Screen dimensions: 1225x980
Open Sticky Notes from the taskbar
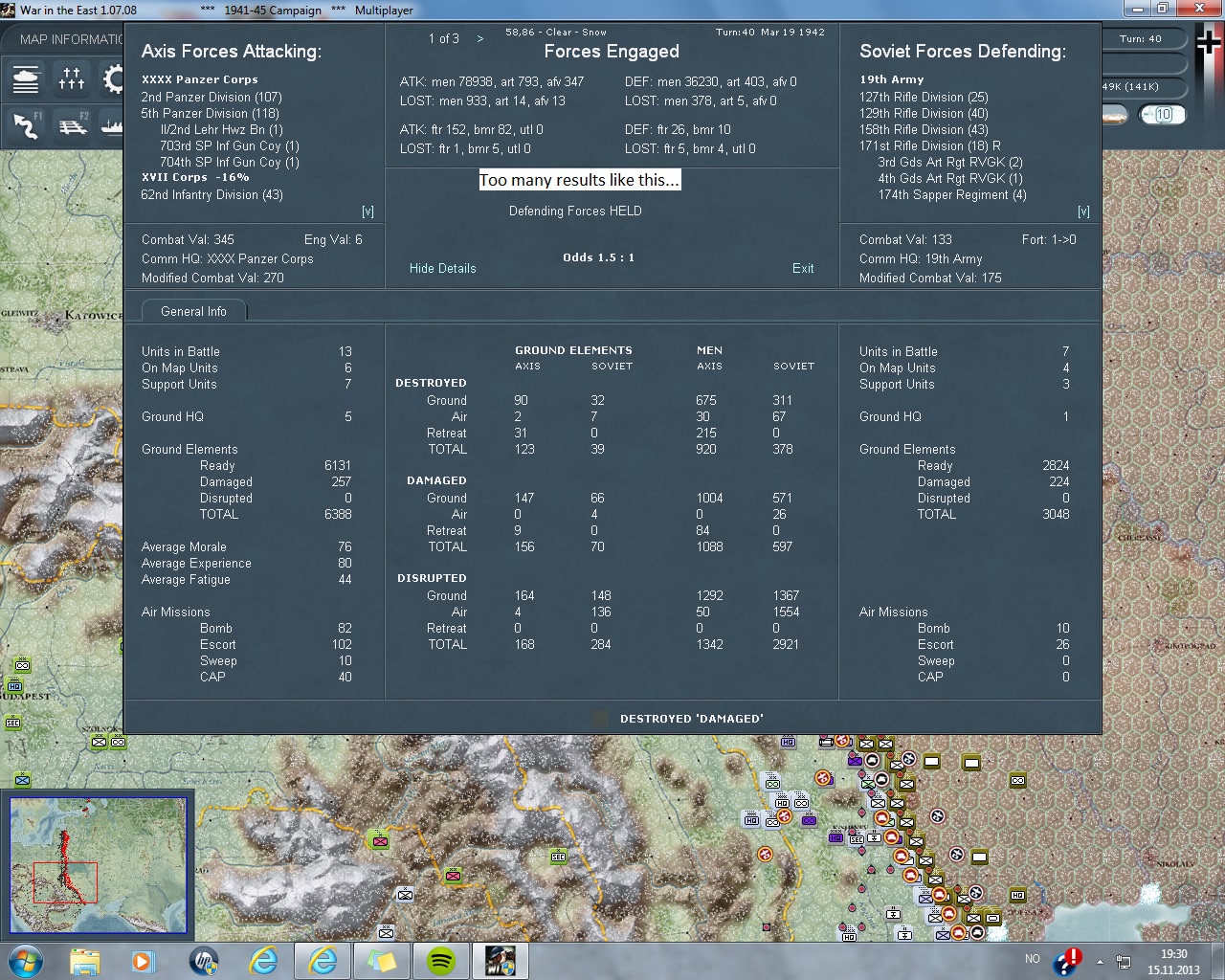(x=382, y=959)
